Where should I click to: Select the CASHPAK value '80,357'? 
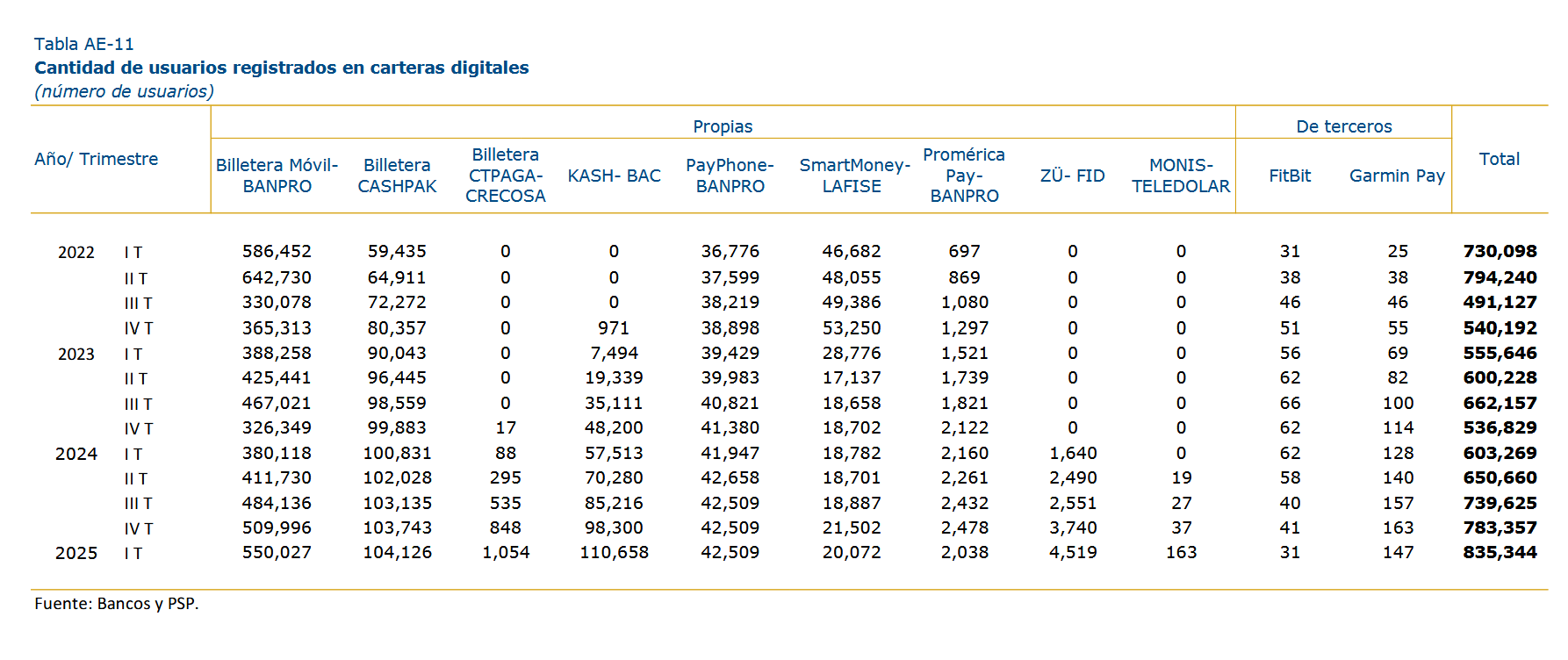[397, 328]
